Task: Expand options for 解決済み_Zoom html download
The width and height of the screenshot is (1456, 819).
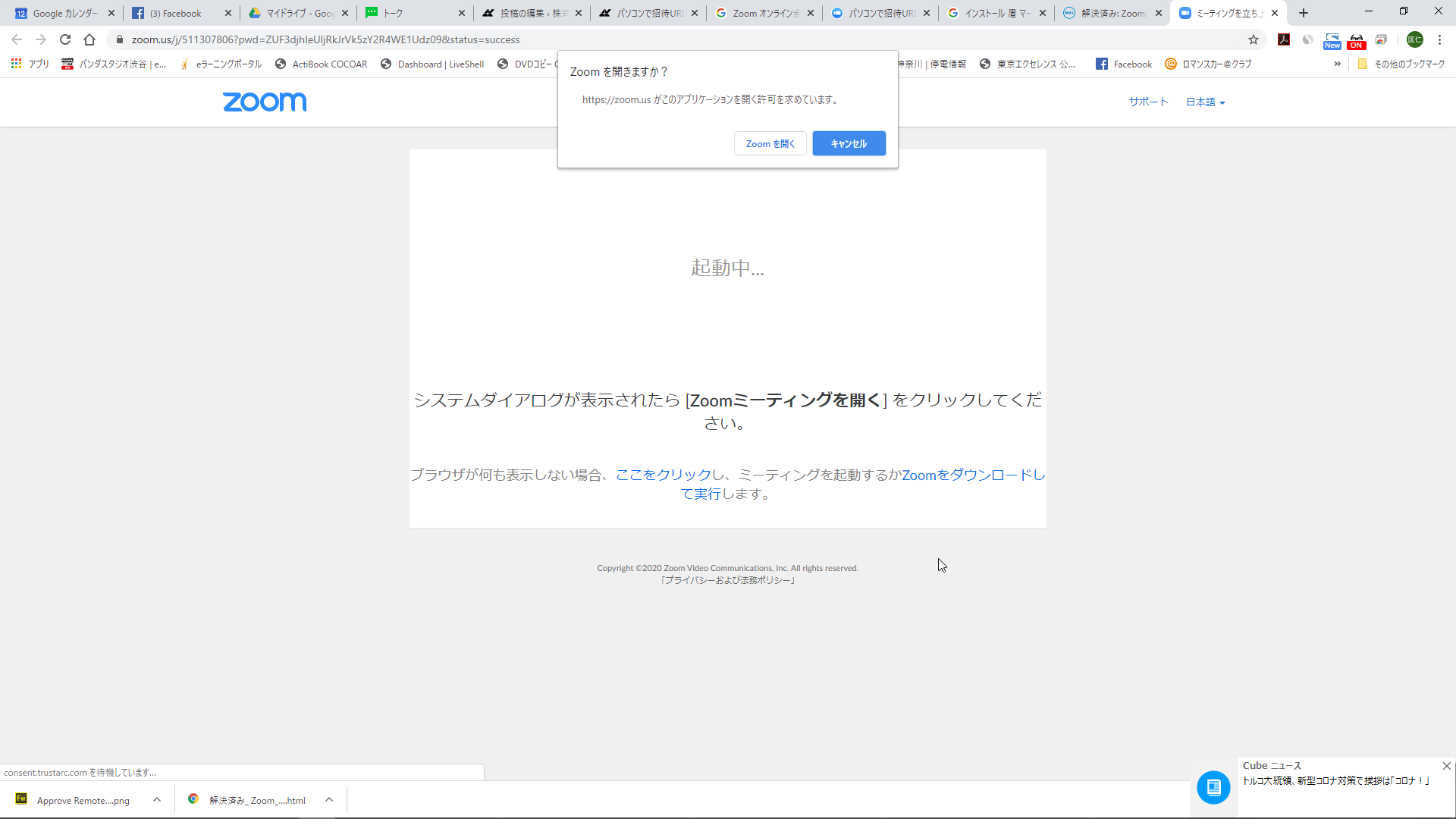Action: pos(329,799)
